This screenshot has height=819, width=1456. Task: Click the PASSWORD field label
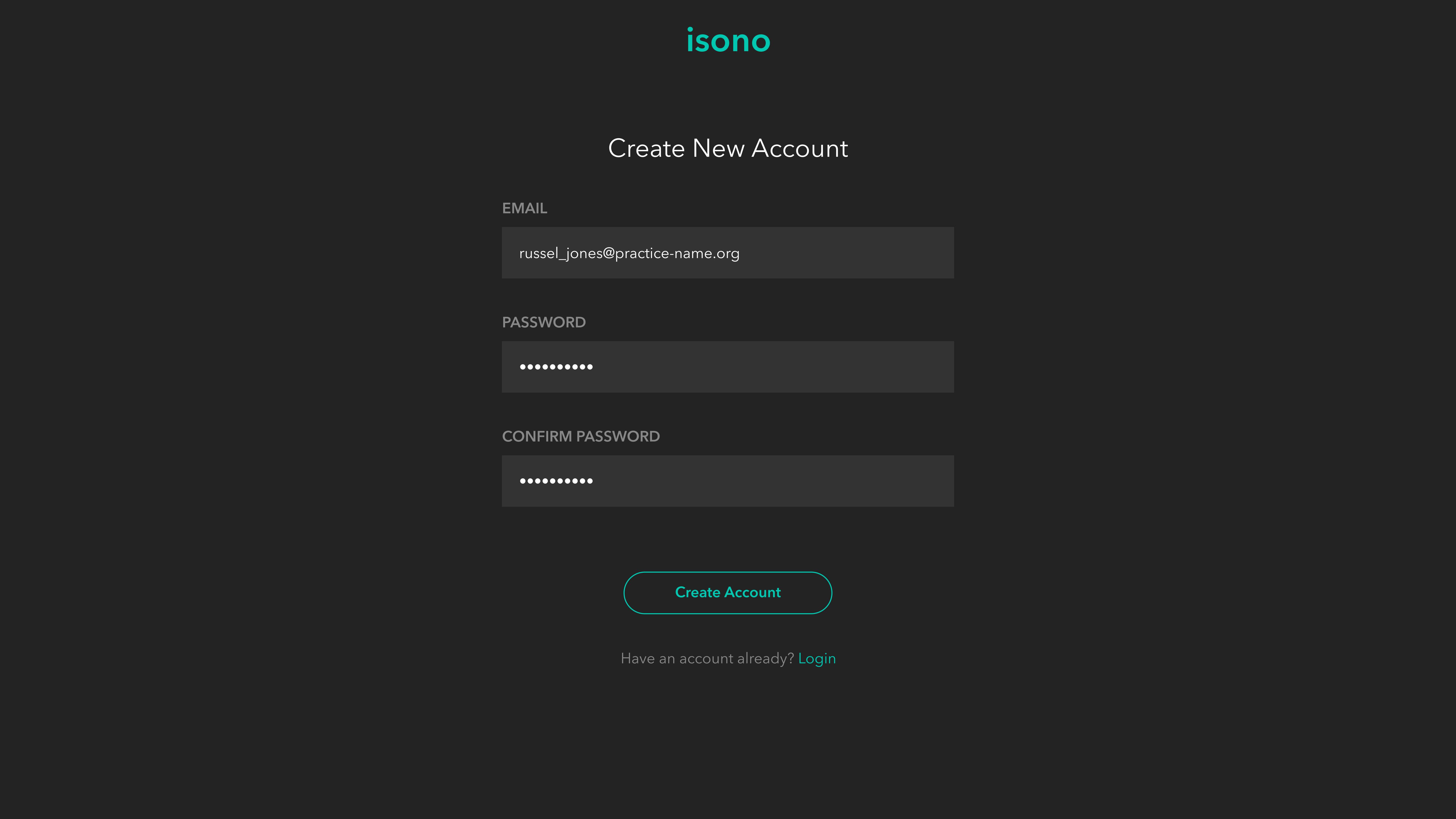(x=544, y=322)
